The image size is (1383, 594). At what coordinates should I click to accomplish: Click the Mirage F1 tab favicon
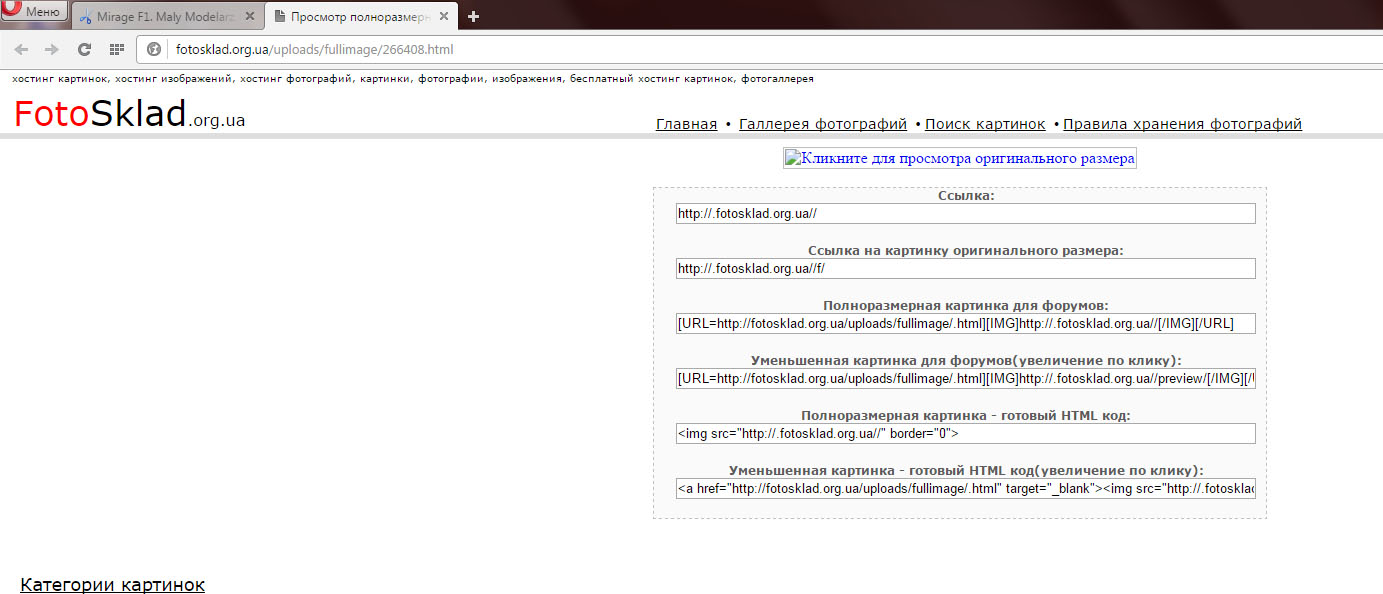click(x=85, y=16)
